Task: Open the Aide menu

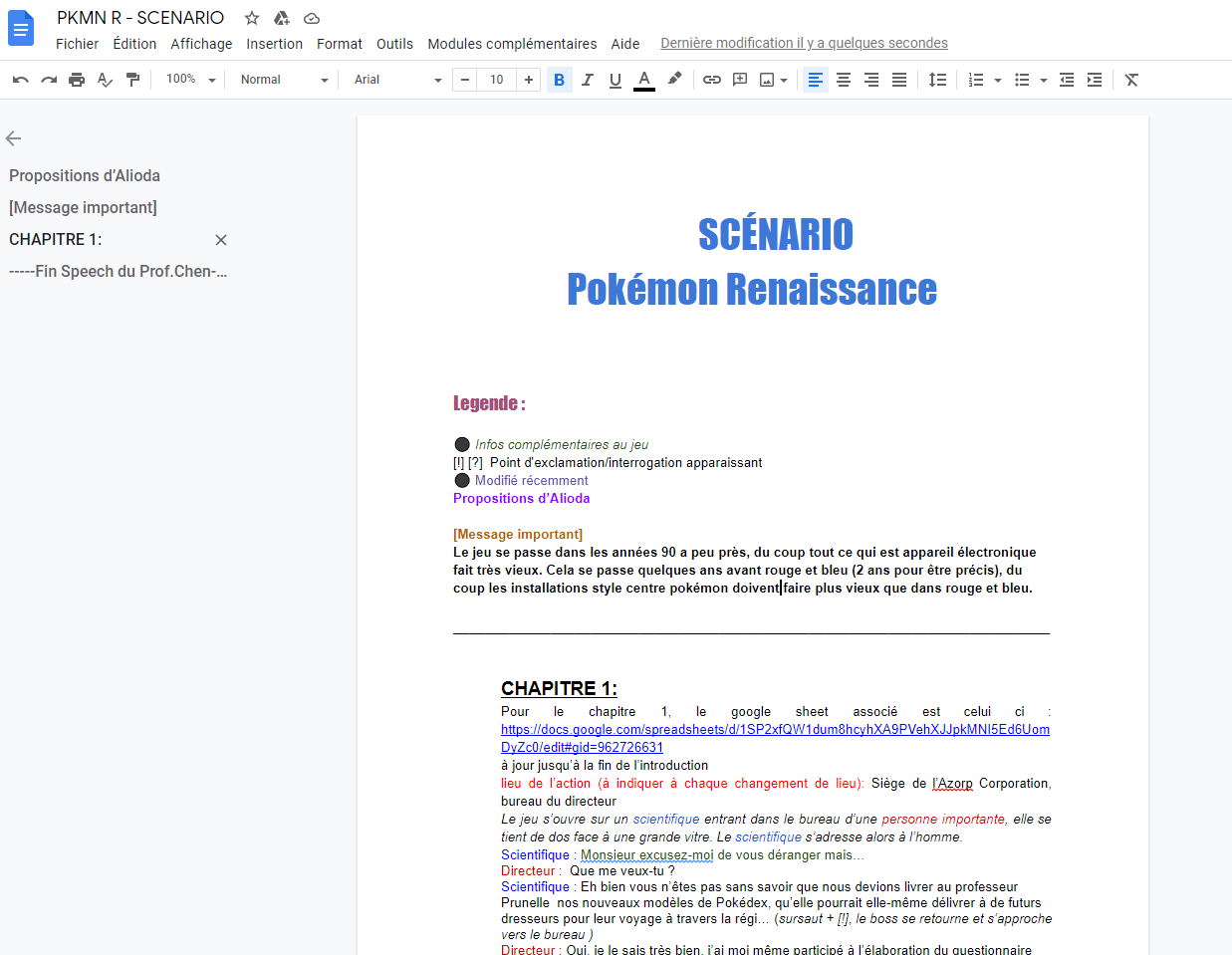Action: [625, 44]
